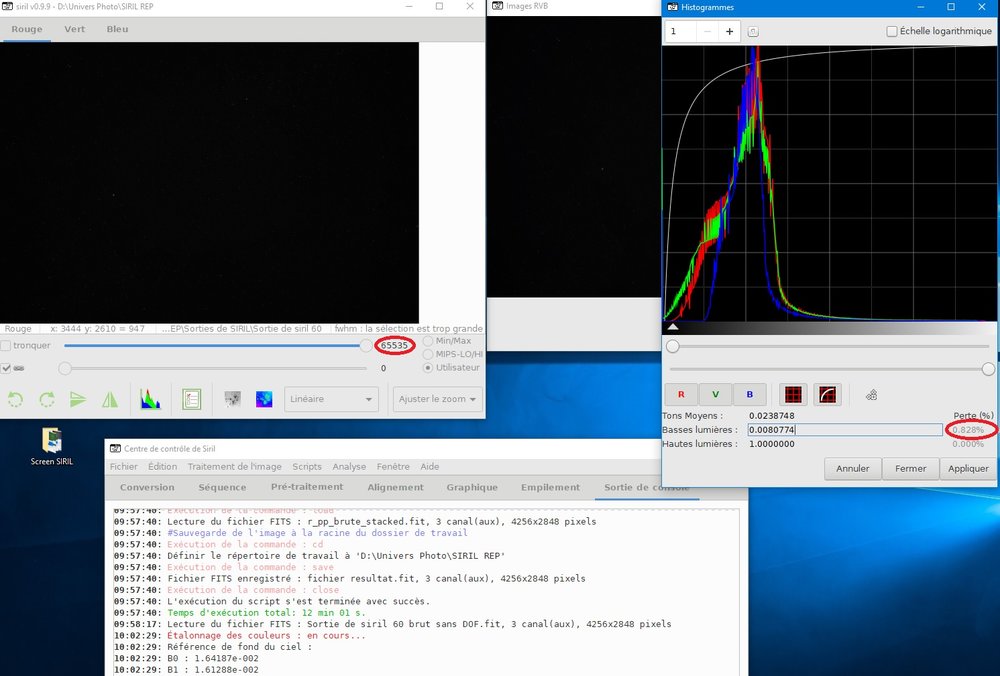Click the vertical mirror green triangle icon

pyautogui.click(x=110, y=400)
